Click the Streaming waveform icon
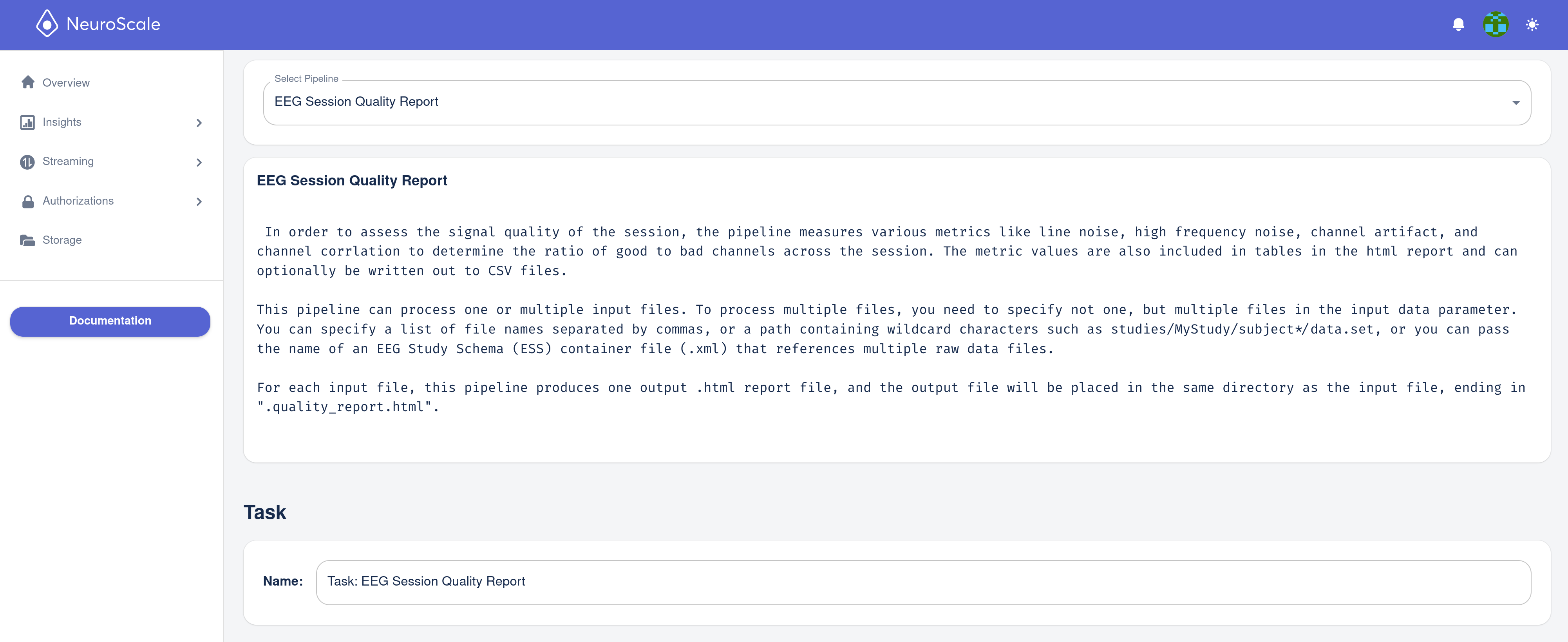The width and height of the screenshot is (1568, 642). [x=27, y=161]
